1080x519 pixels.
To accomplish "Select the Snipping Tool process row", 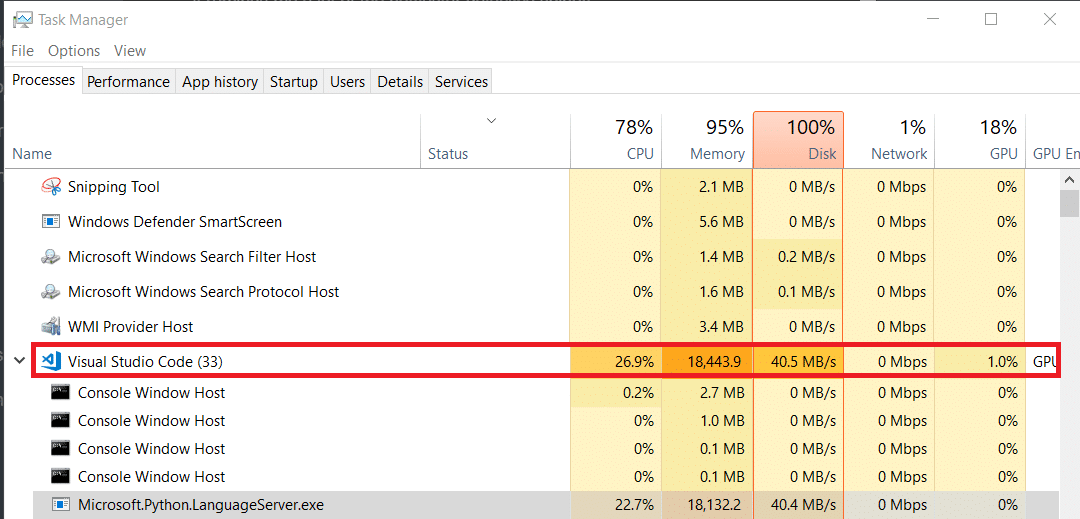I will 532,187.
